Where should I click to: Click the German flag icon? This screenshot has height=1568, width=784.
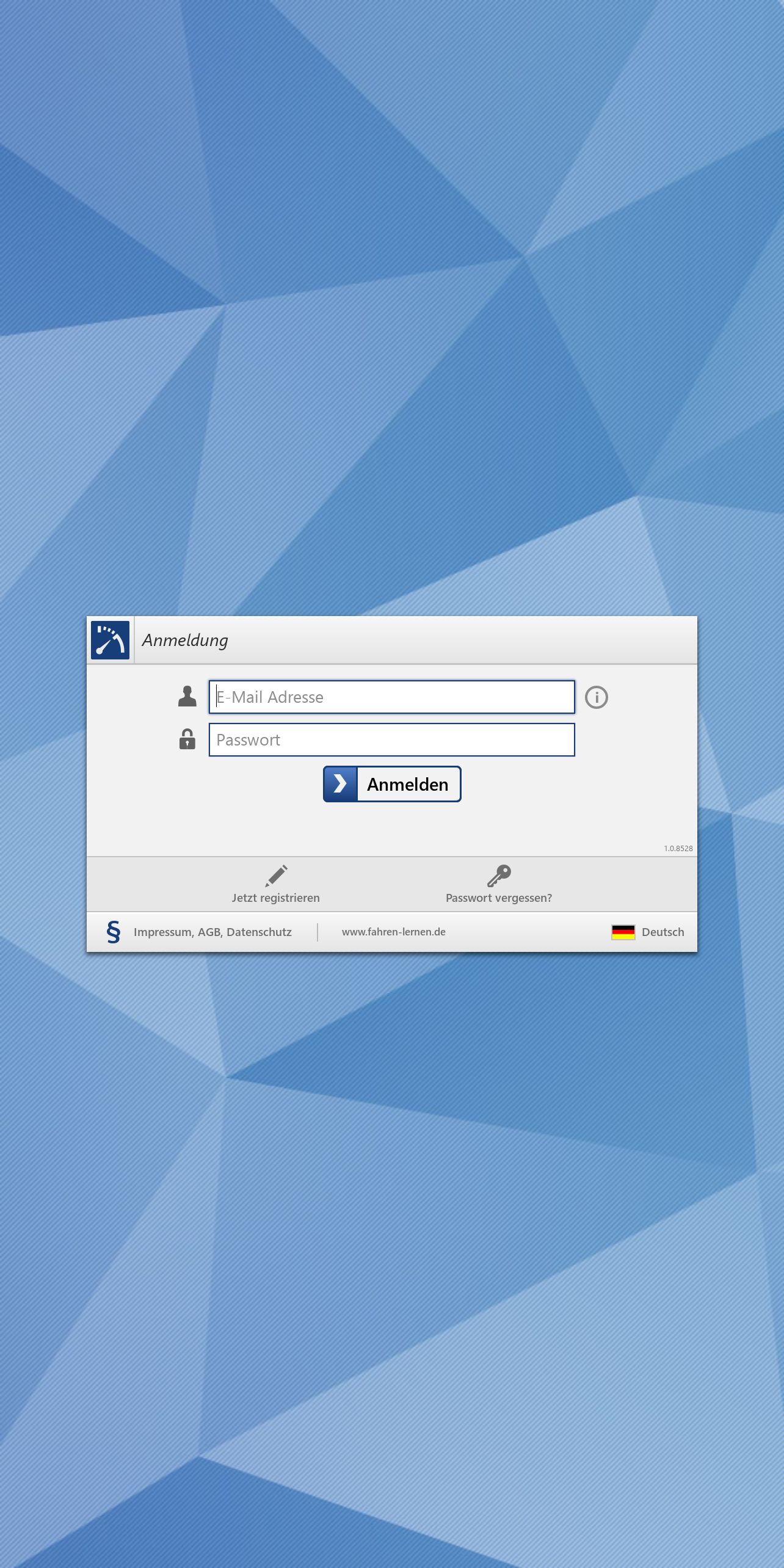pos(623,932)
